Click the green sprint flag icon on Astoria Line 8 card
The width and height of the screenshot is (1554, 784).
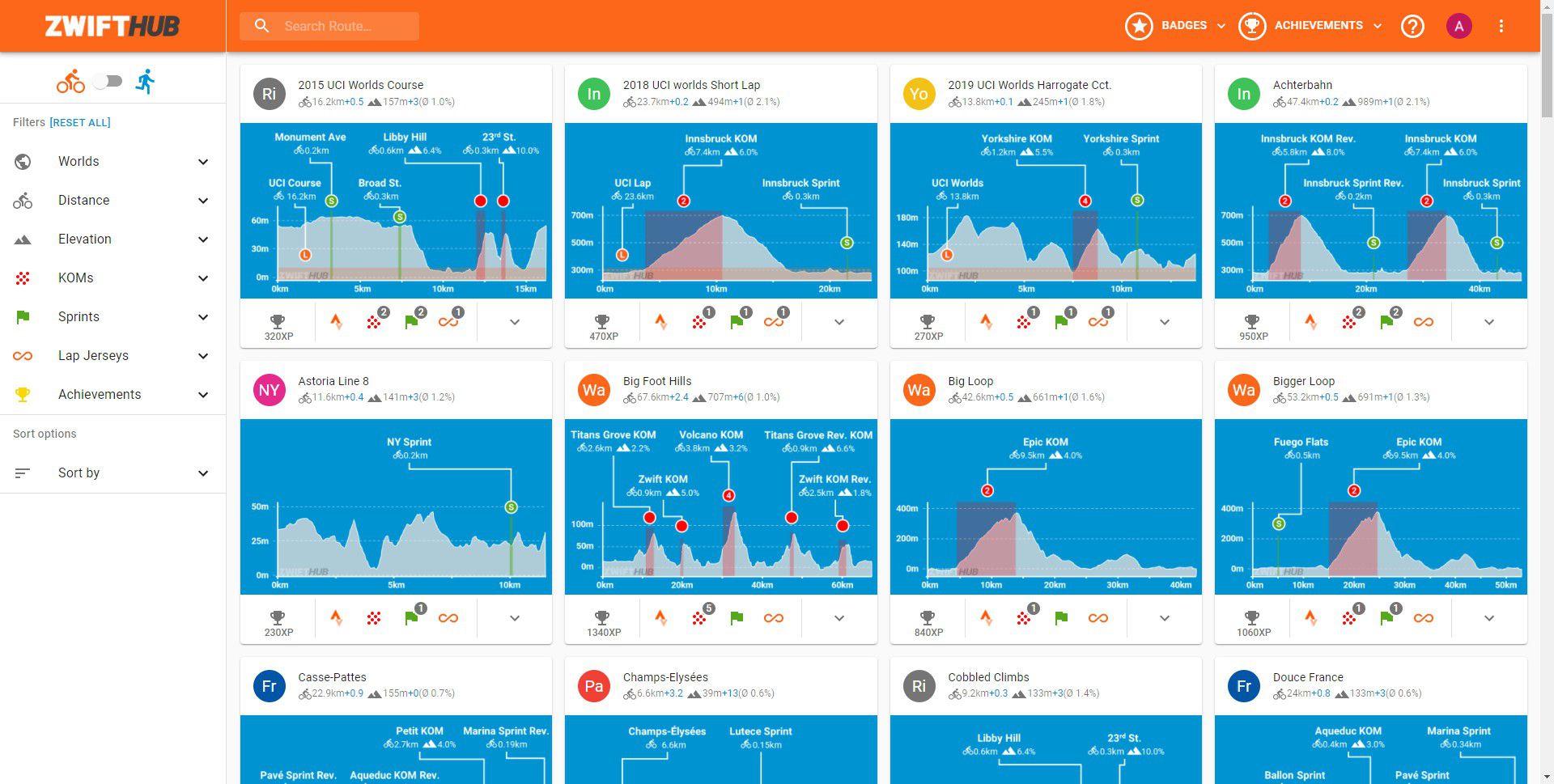411,618
